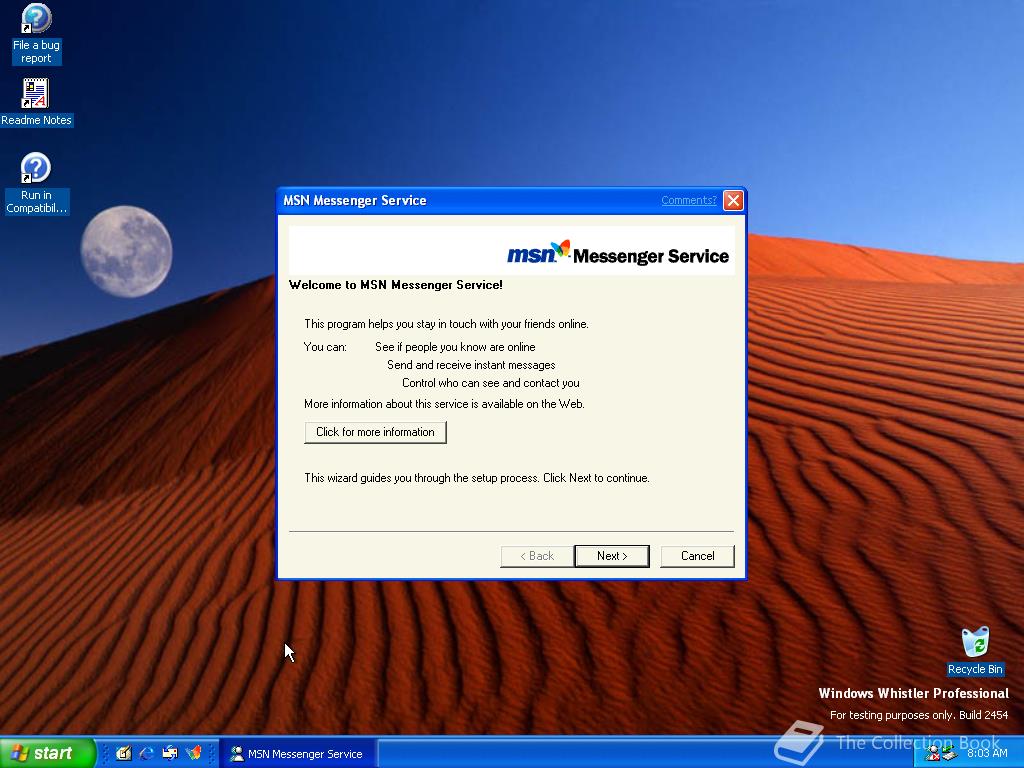Image resolution: width=1024 pixels, height=768 pixels.
Task: Launch Show Desktop from Quick Launch
Action: click(x=123, y=753)
